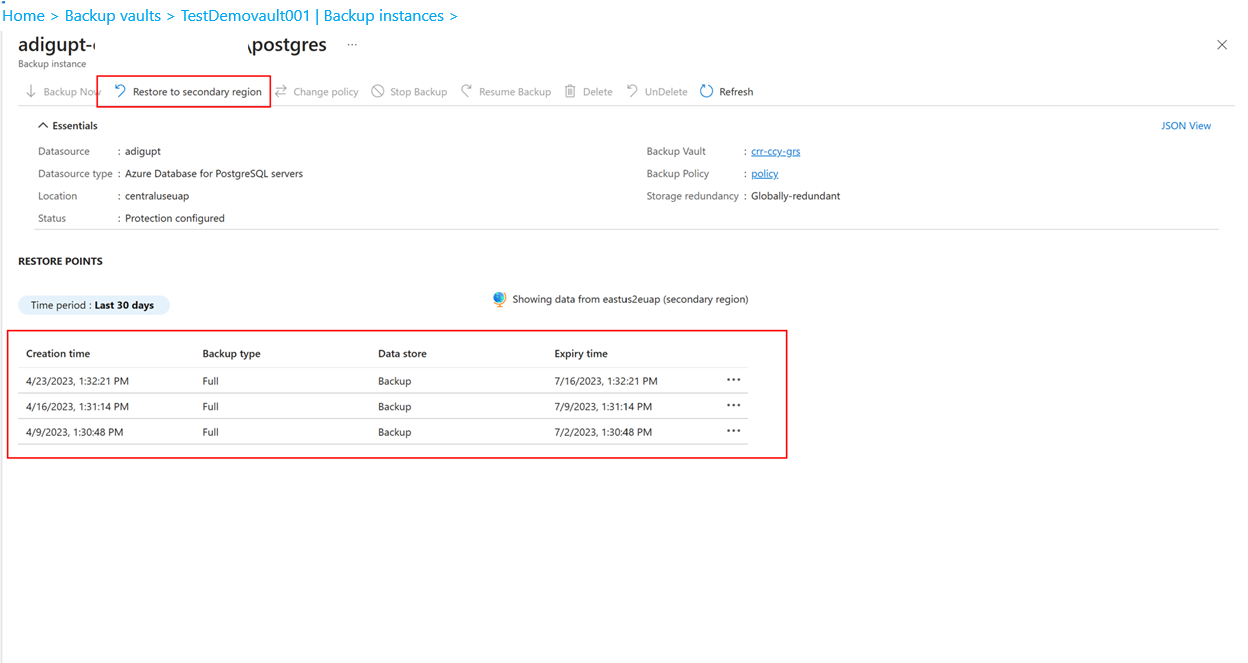Click the 7/9/2023, 1:31:14 PM expiry time
Viewport: 1248px width, 663px height.
[603, 407]
